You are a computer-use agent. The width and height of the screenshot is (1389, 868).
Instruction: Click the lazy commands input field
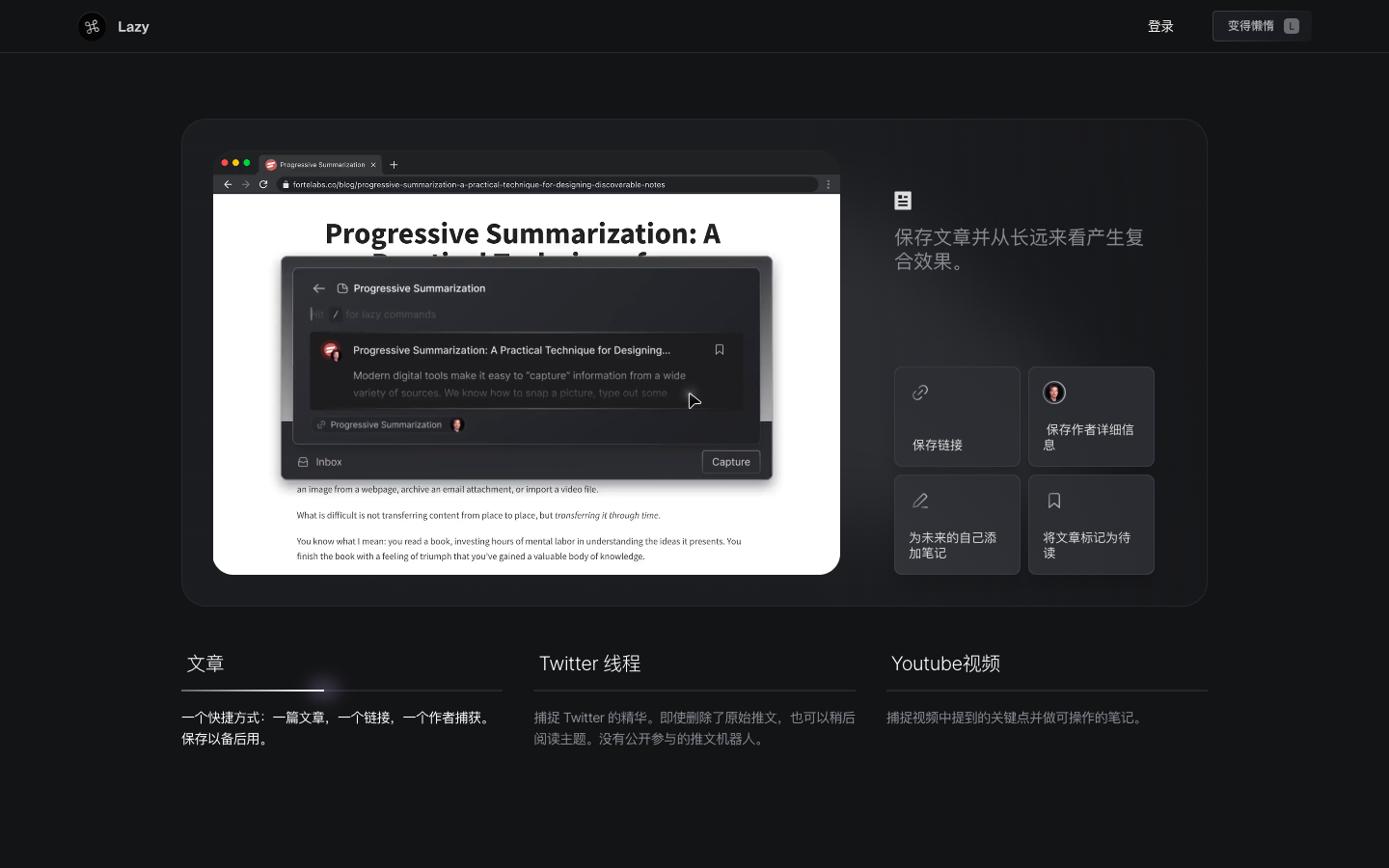[x=526, y=314]
